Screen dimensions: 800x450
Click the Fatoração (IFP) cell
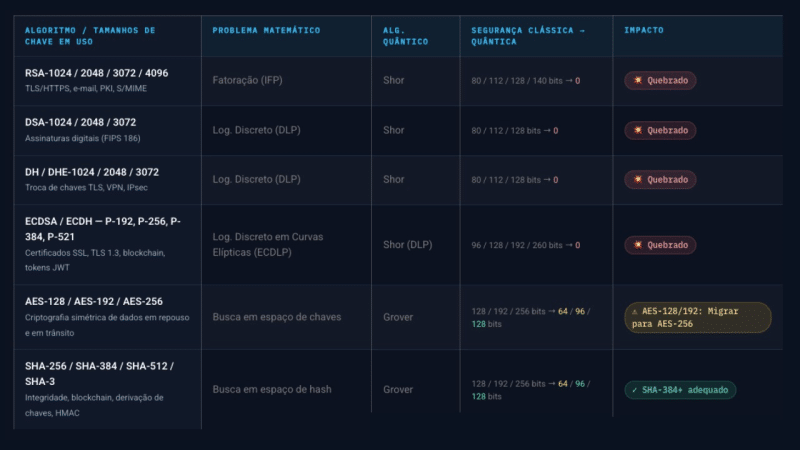pyautogui.click(x=247, y=80)
